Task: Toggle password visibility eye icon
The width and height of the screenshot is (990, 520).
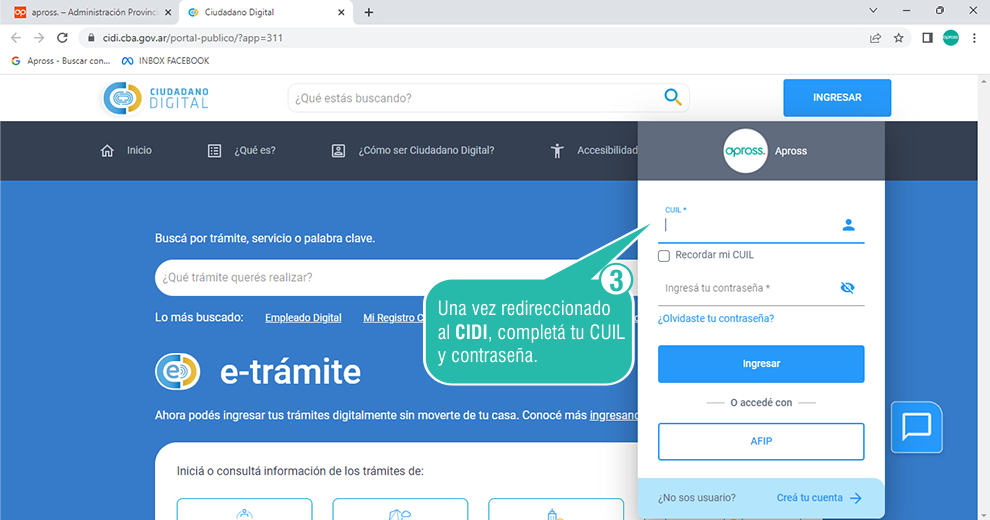Action: point(847,288)
